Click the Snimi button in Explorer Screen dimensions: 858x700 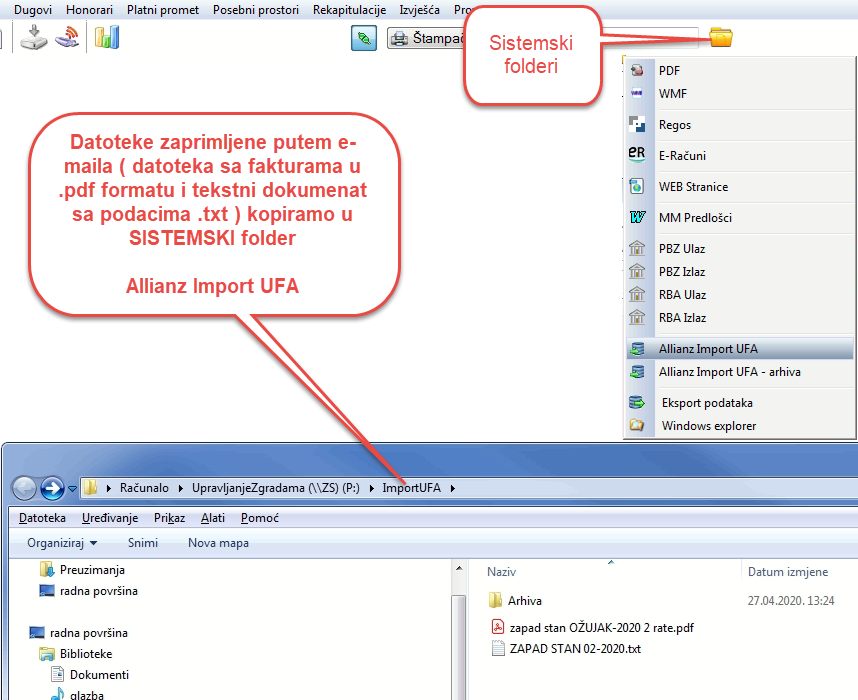coord(143,543)
